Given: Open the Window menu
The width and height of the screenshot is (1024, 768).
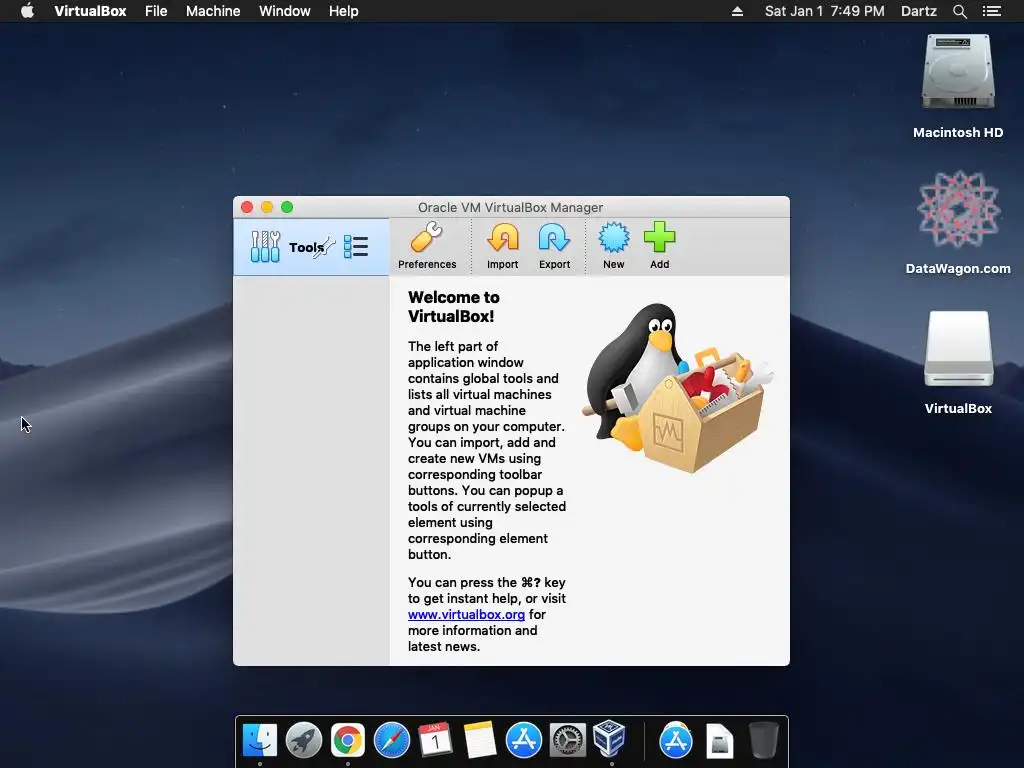Looking at the screenshot, I should point(285,11).
